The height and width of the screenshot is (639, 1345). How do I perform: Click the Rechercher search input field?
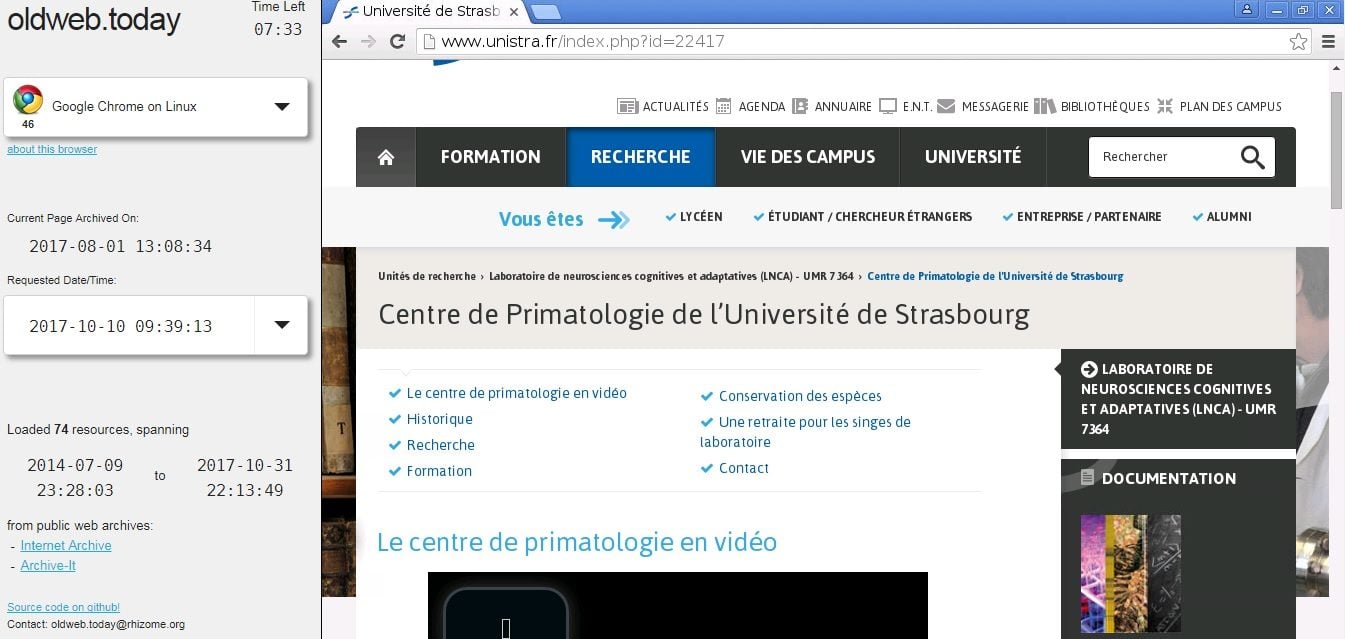1160,157
